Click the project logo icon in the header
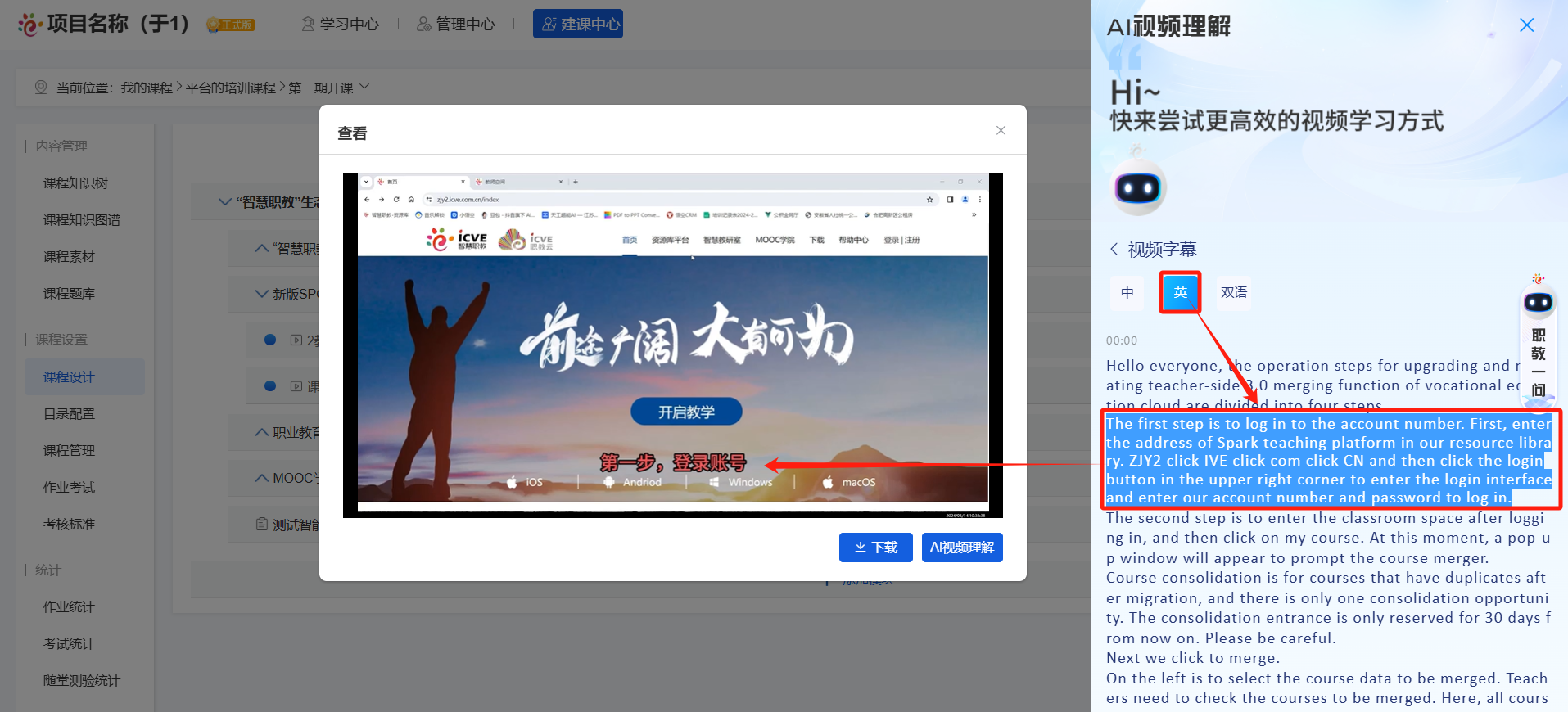This screenshot has width=1568, height=712. click(x=29, y=25)
